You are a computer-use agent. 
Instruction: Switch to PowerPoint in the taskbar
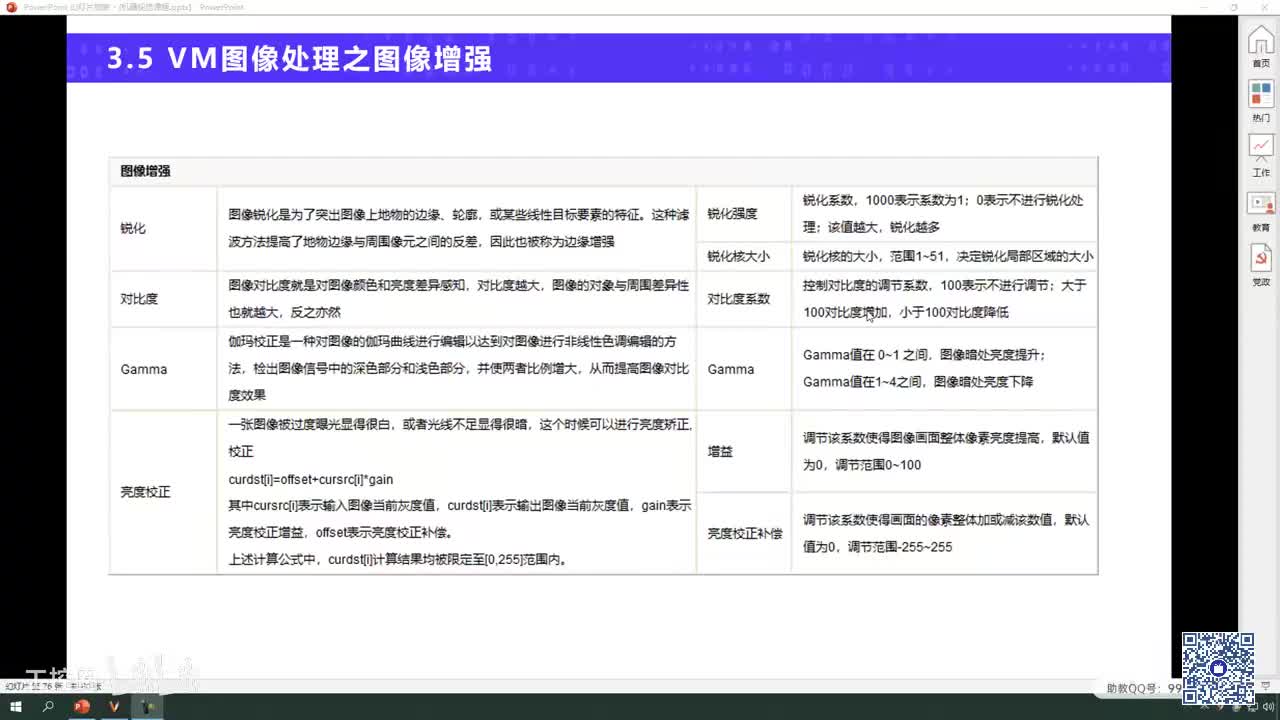[x=82, y=707]
